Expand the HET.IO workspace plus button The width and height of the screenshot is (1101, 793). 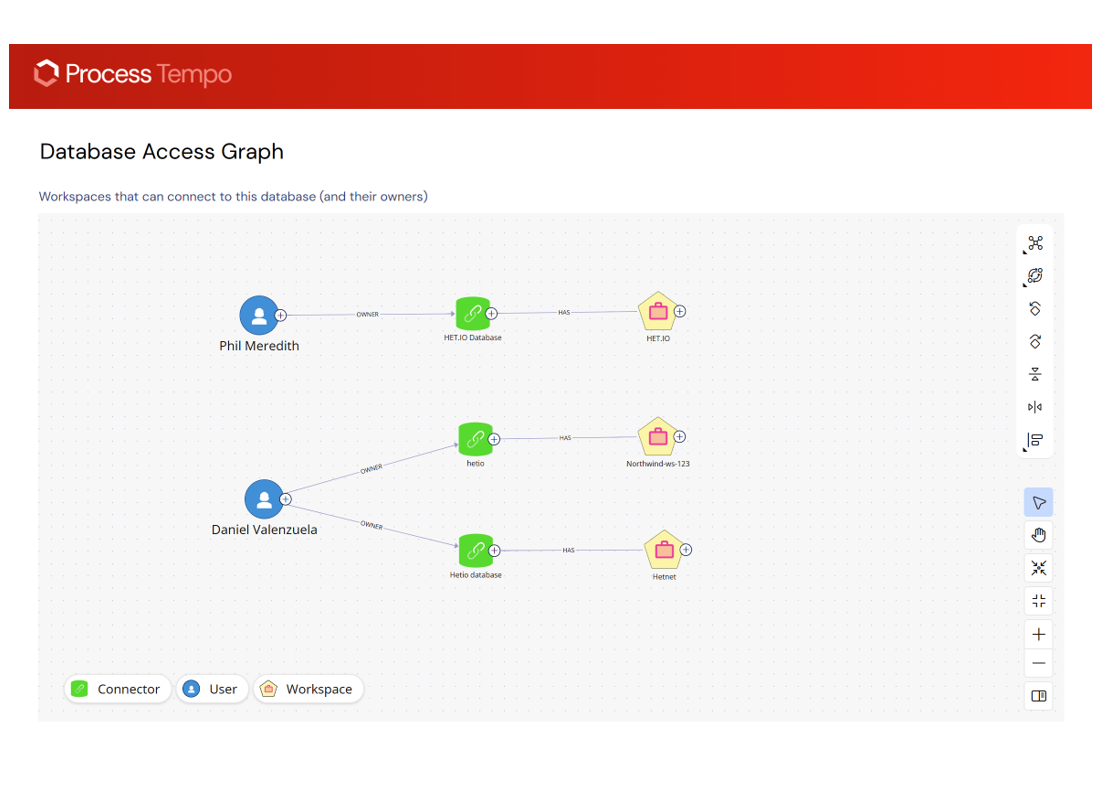680,311
